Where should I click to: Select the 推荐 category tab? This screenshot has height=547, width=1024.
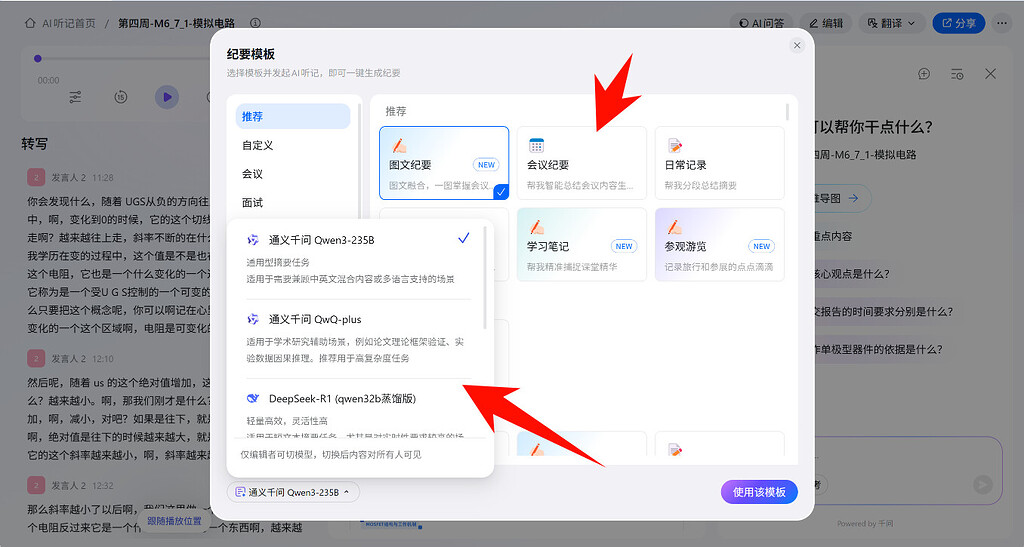point(293,116)
